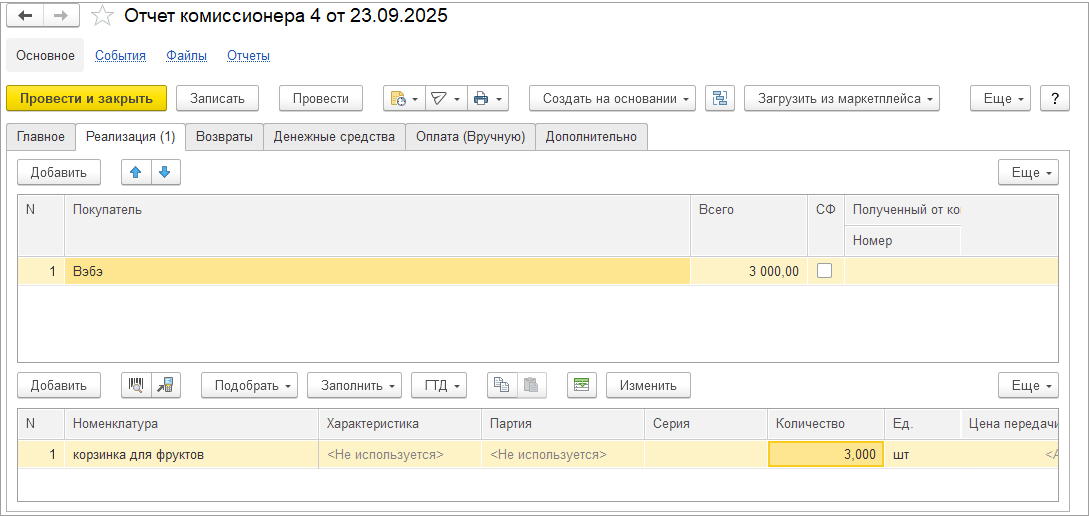Switch to 'Оплата (Вручную)' tab

(470, 137)
